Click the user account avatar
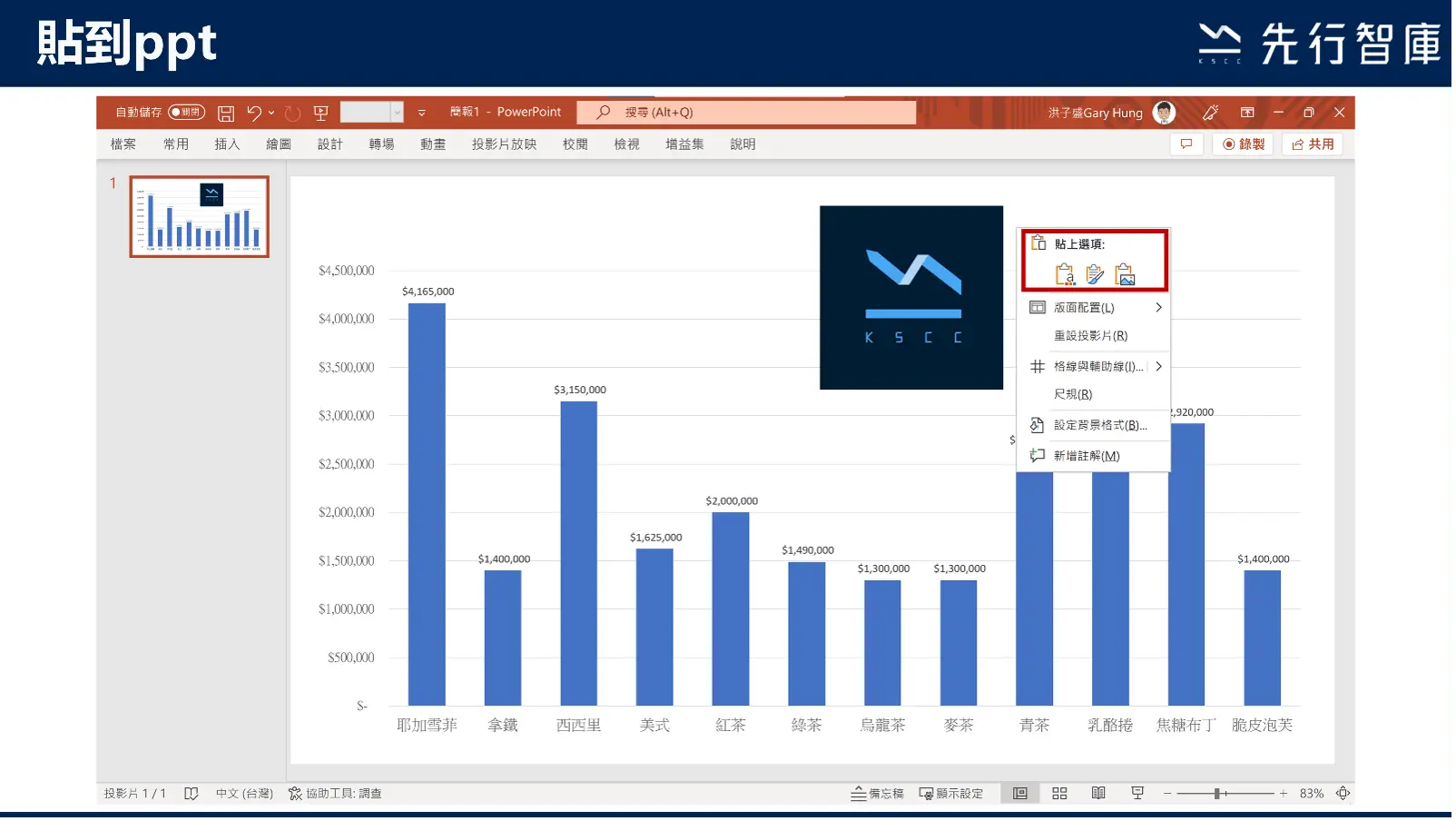This screenshot has height=821, width=1456. [1164, 113]
